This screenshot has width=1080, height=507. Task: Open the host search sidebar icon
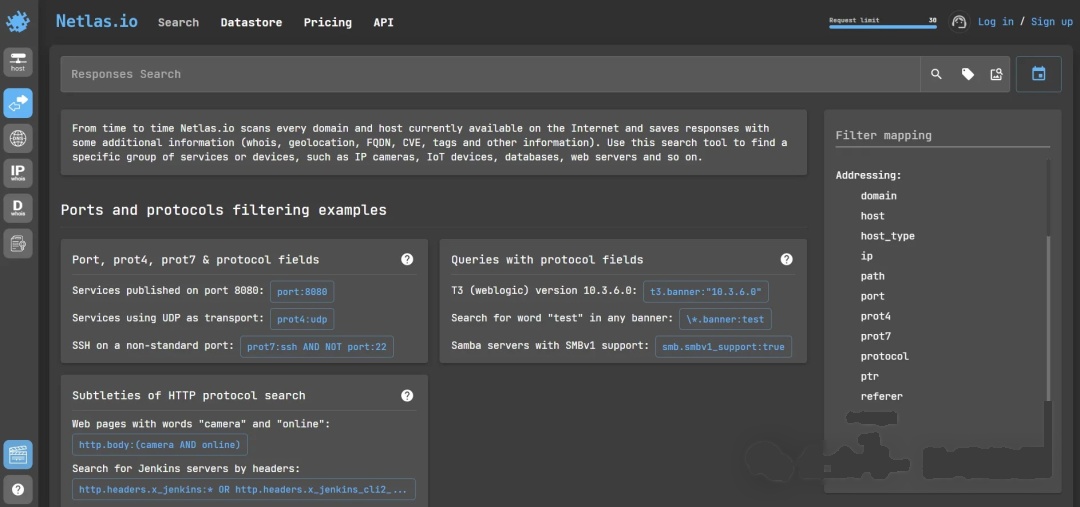pyautogui.click(x=18, y=62)
